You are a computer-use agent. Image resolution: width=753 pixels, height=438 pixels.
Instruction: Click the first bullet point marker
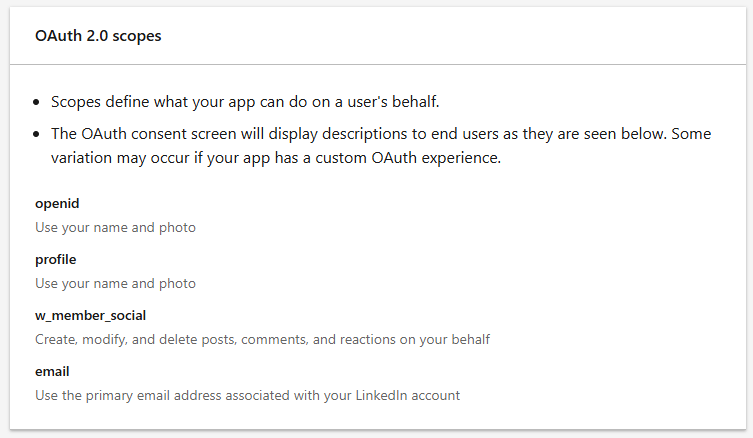38,102
